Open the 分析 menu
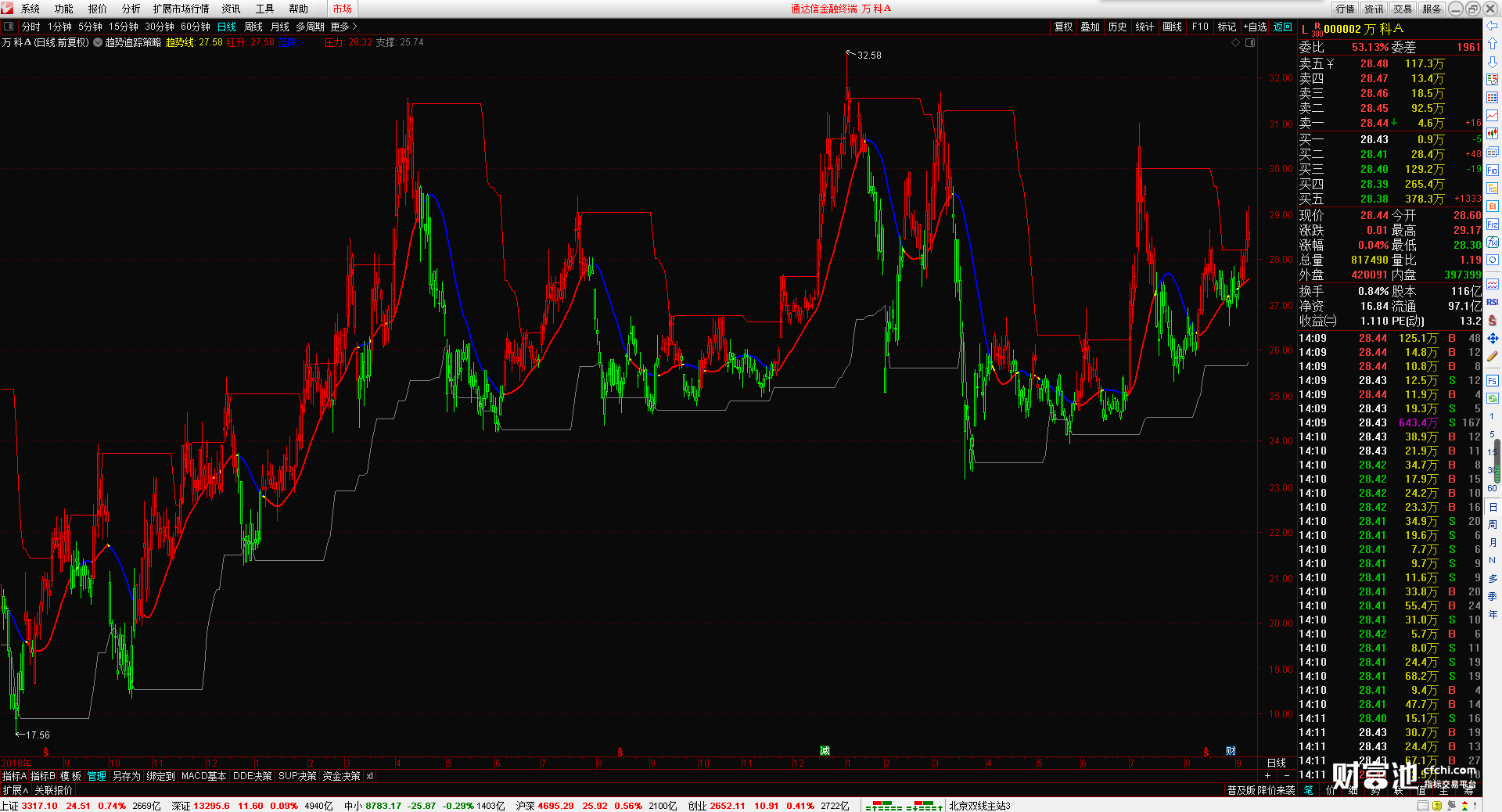Image resolution: width=1502 pixels, height=812 pixels. click(131, 9)
